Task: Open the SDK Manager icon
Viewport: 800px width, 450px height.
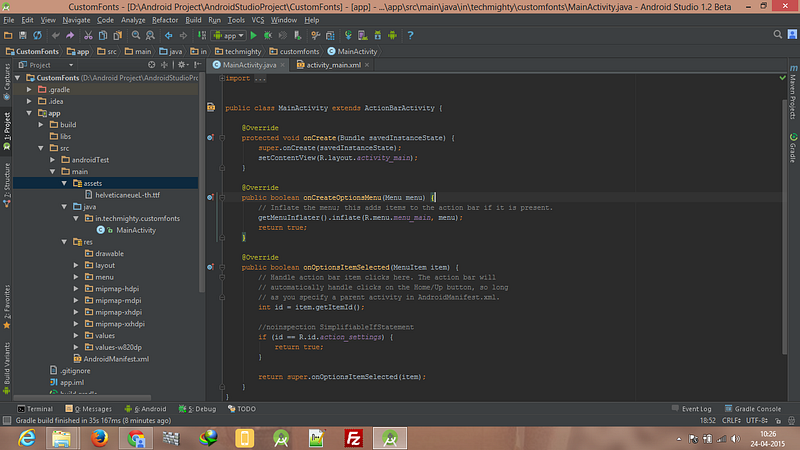Action: click(x=378, y=35)
